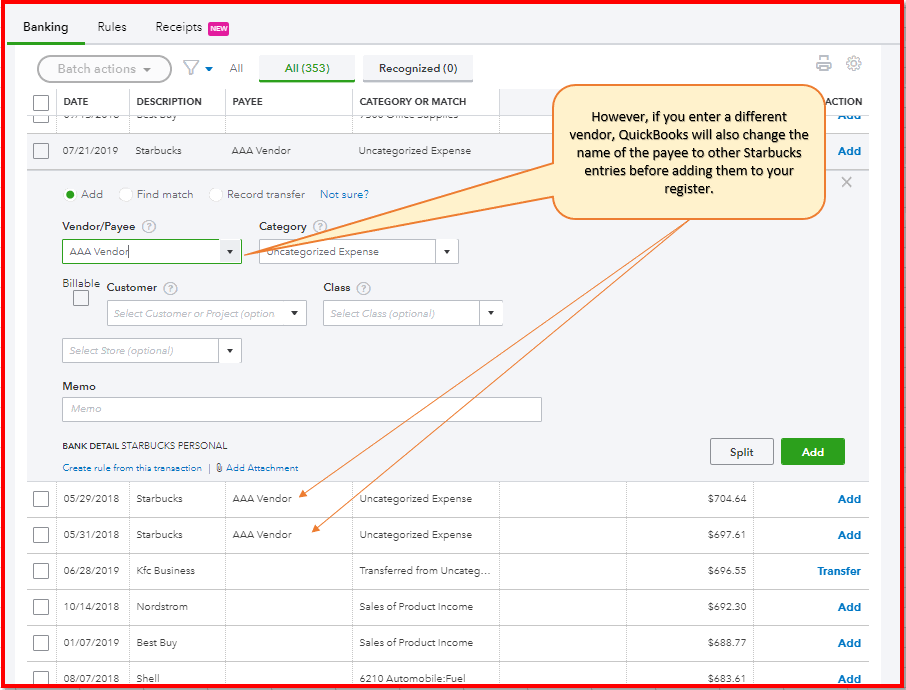Open the Vendor/Payee dropdown arrow
The width and height of the screenshot is (906, 690).
(230, 251)
